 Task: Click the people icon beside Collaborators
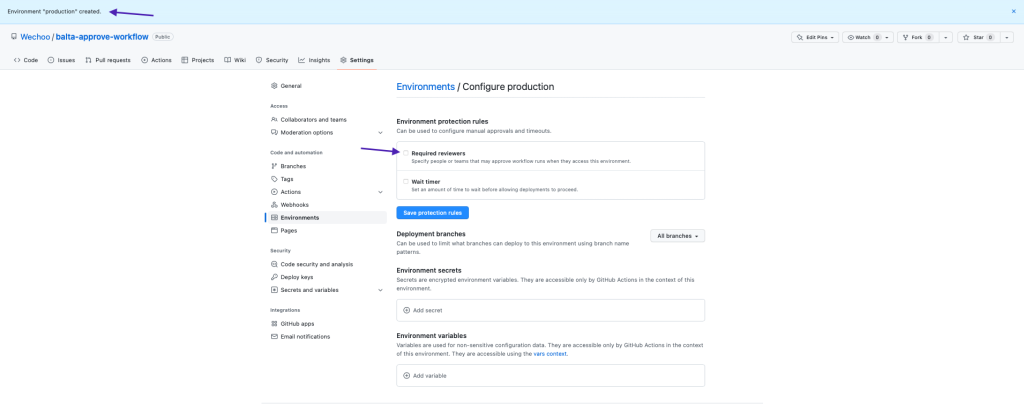274,120
